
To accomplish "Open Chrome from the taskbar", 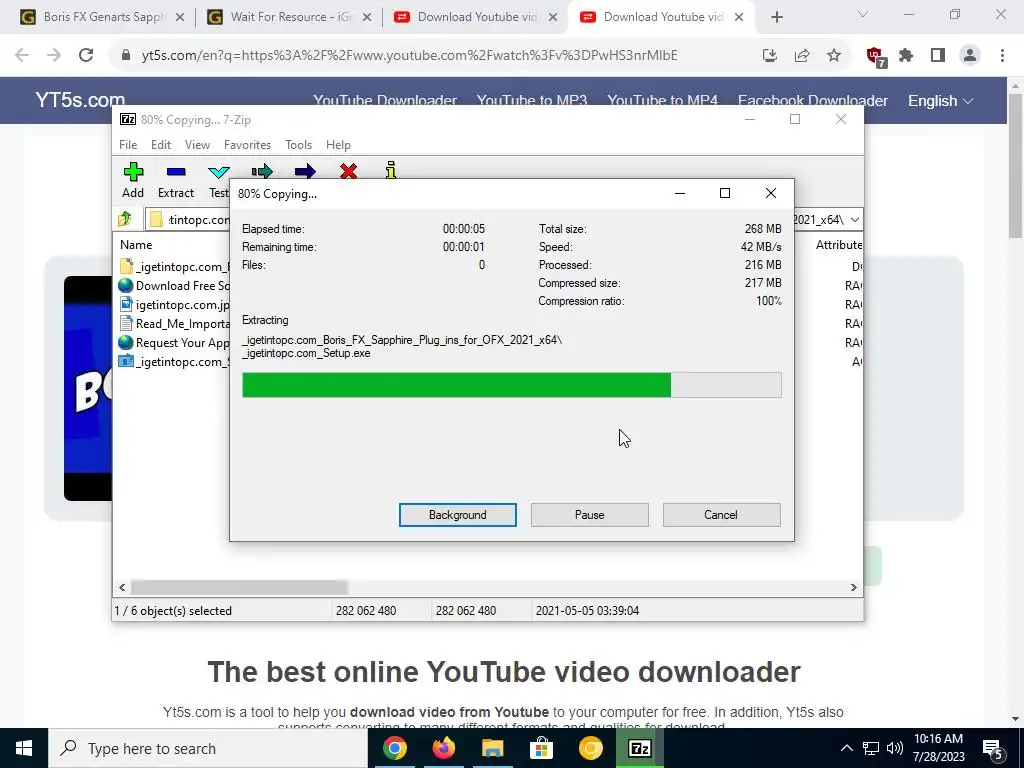I will pyautogui.click(x=394, y=748).
